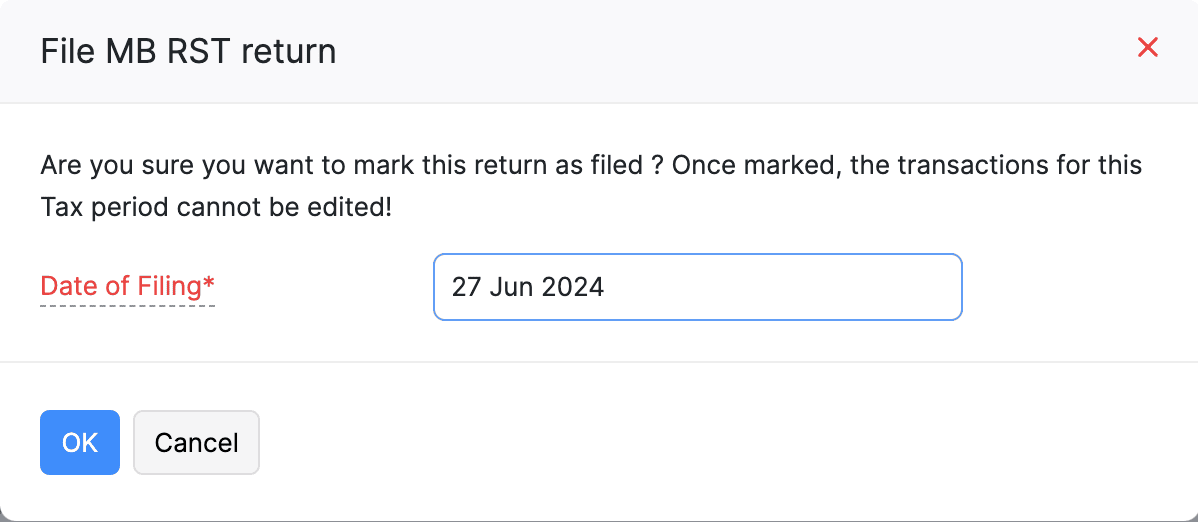The image size is (1198, 522).
Task: Click the Date of Filing label
Action: 127,286
